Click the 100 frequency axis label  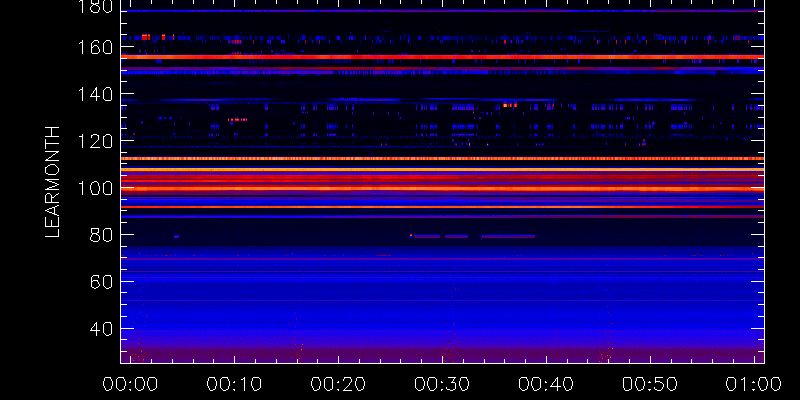[94, 188]
